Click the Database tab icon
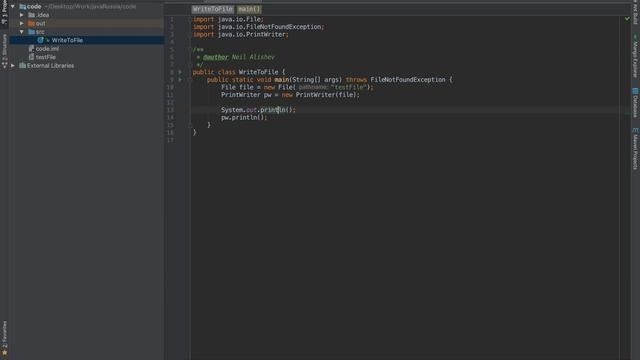Screen dimensions: 640x360 pos(636,91)
